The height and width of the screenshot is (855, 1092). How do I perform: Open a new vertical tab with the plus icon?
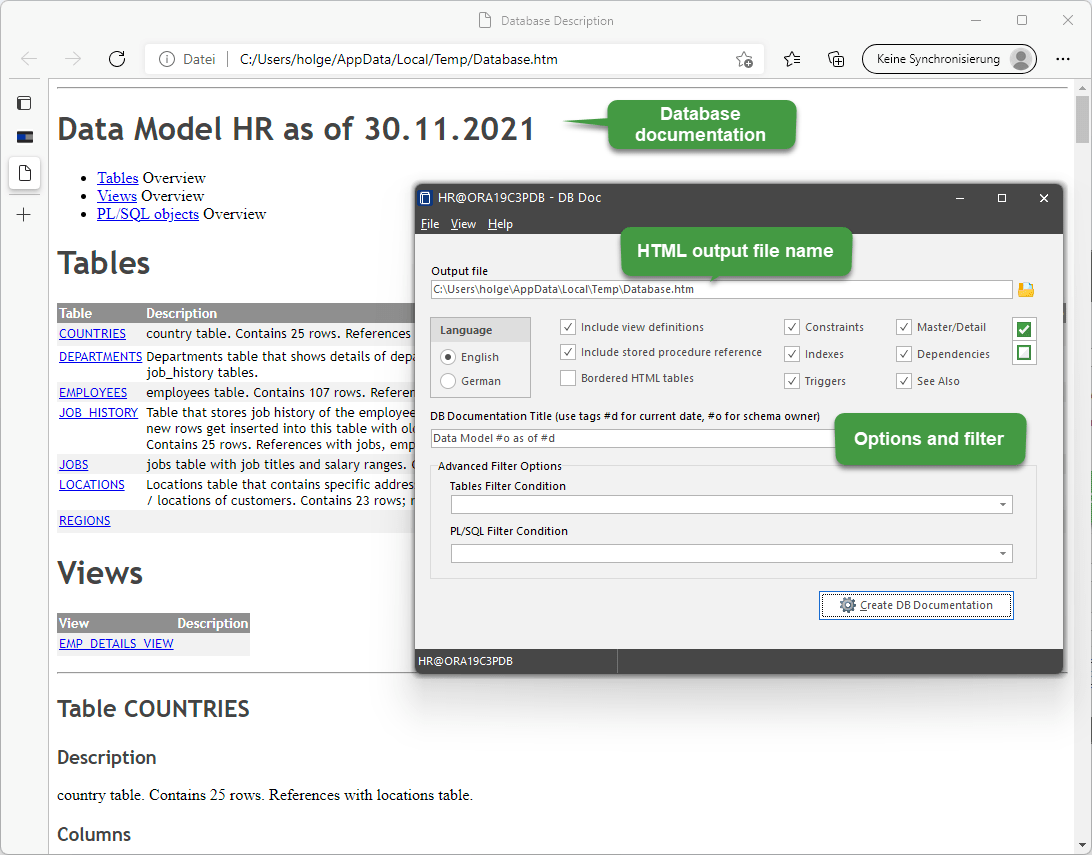point(24,214)
